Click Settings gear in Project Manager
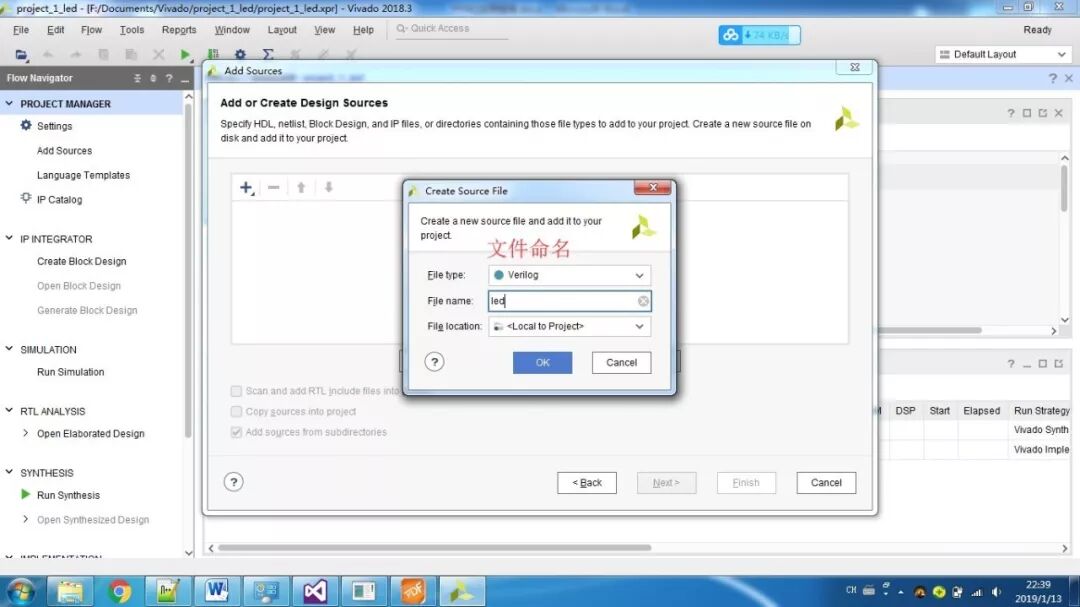 (x=26, y=125)
